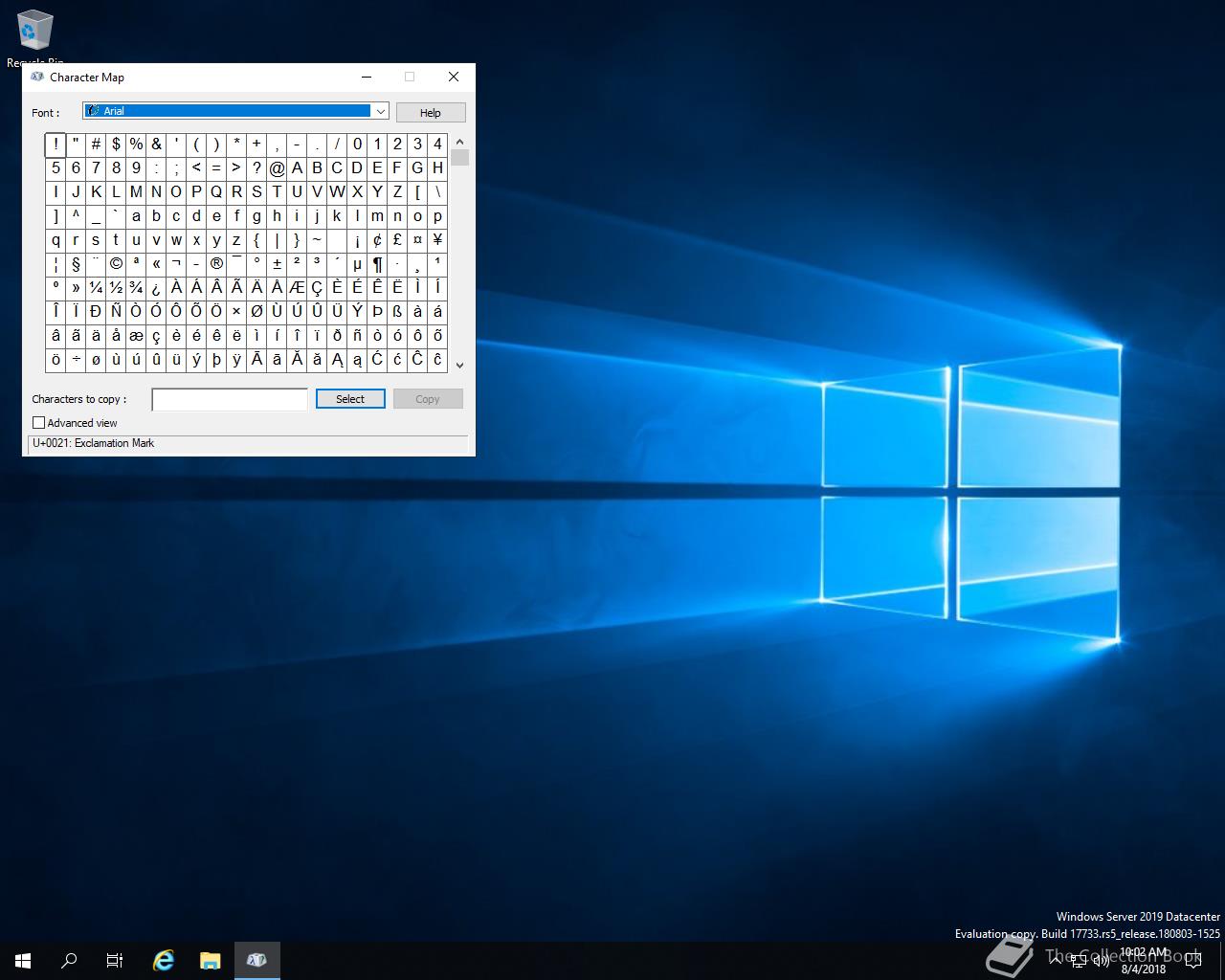Select the ß sharp s cell
Screen dimensions: 1225x980
397,312
